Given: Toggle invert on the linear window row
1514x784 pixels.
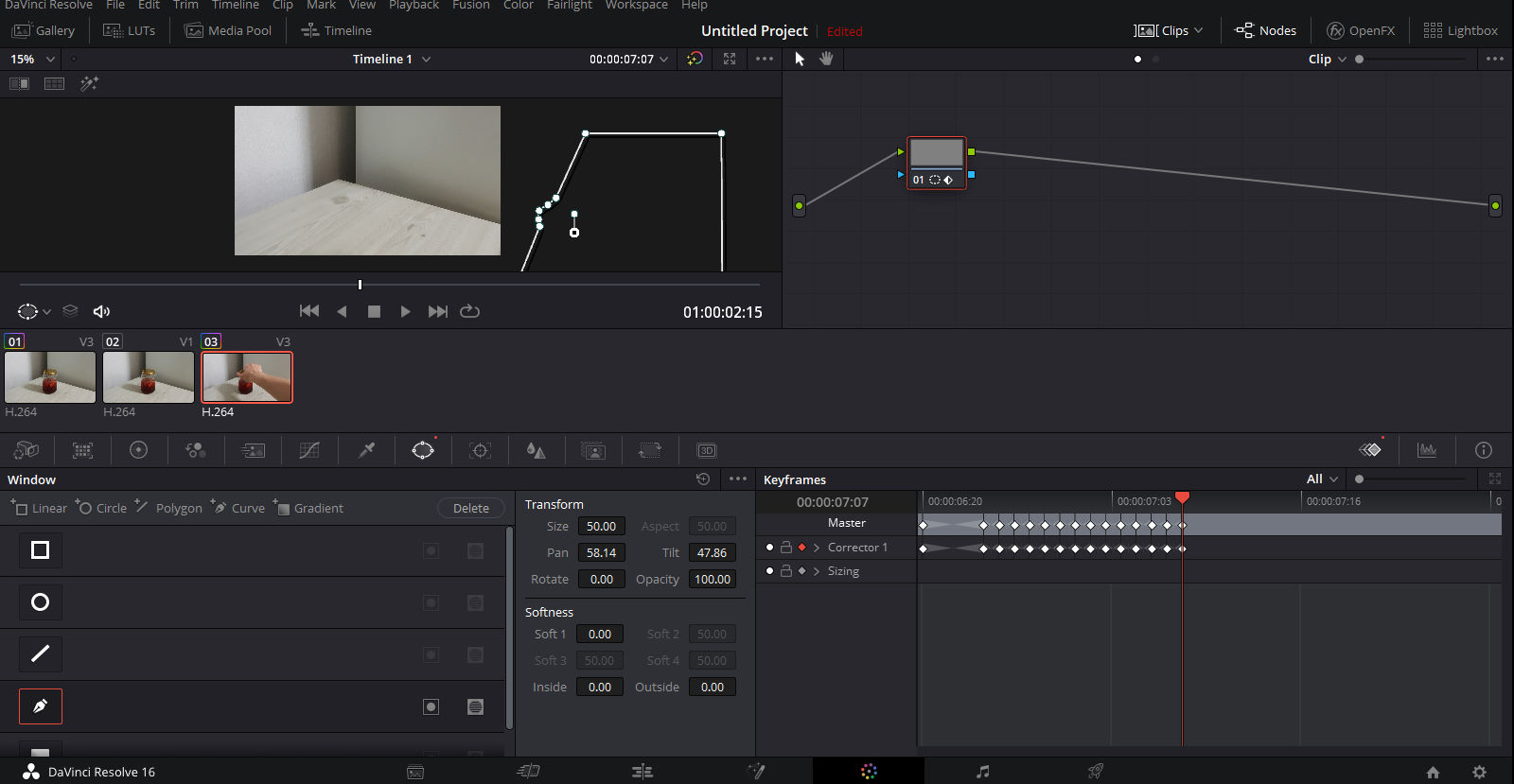Looking at the screenshot, I should point(431,550).
